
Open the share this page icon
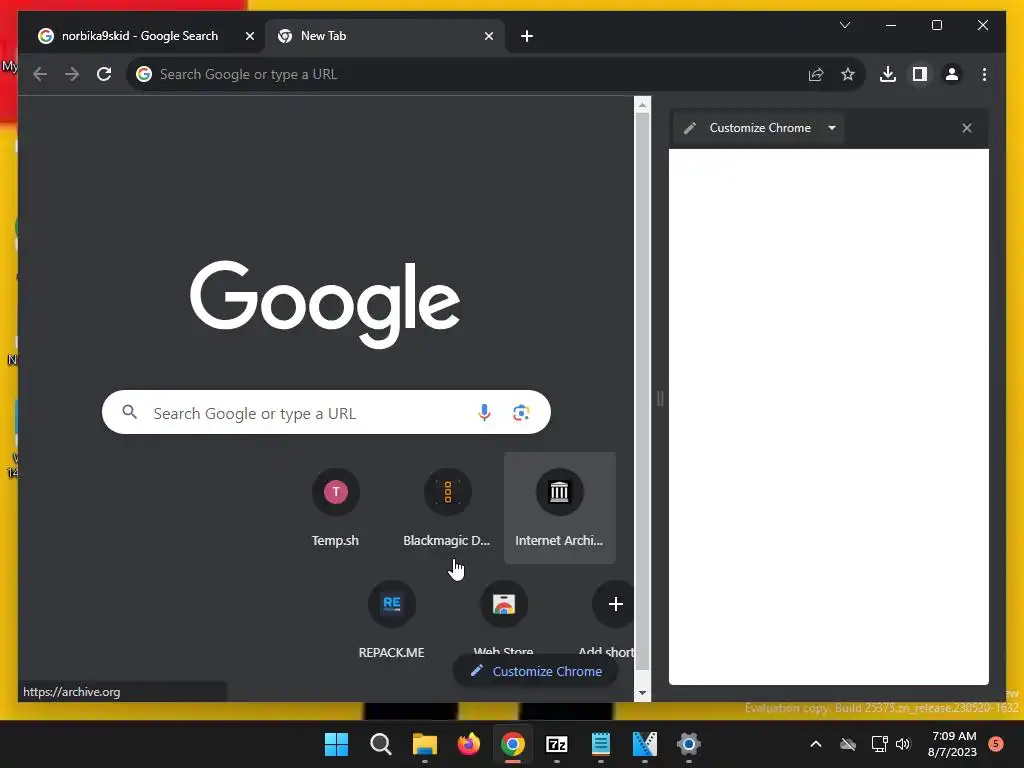point(816,74)
